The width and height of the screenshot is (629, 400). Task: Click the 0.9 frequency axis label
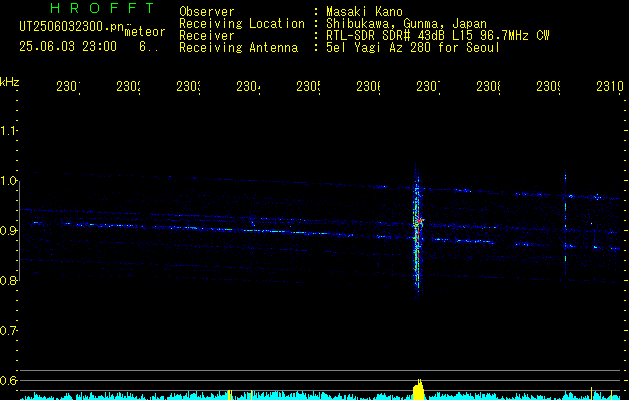click(8, 230)
